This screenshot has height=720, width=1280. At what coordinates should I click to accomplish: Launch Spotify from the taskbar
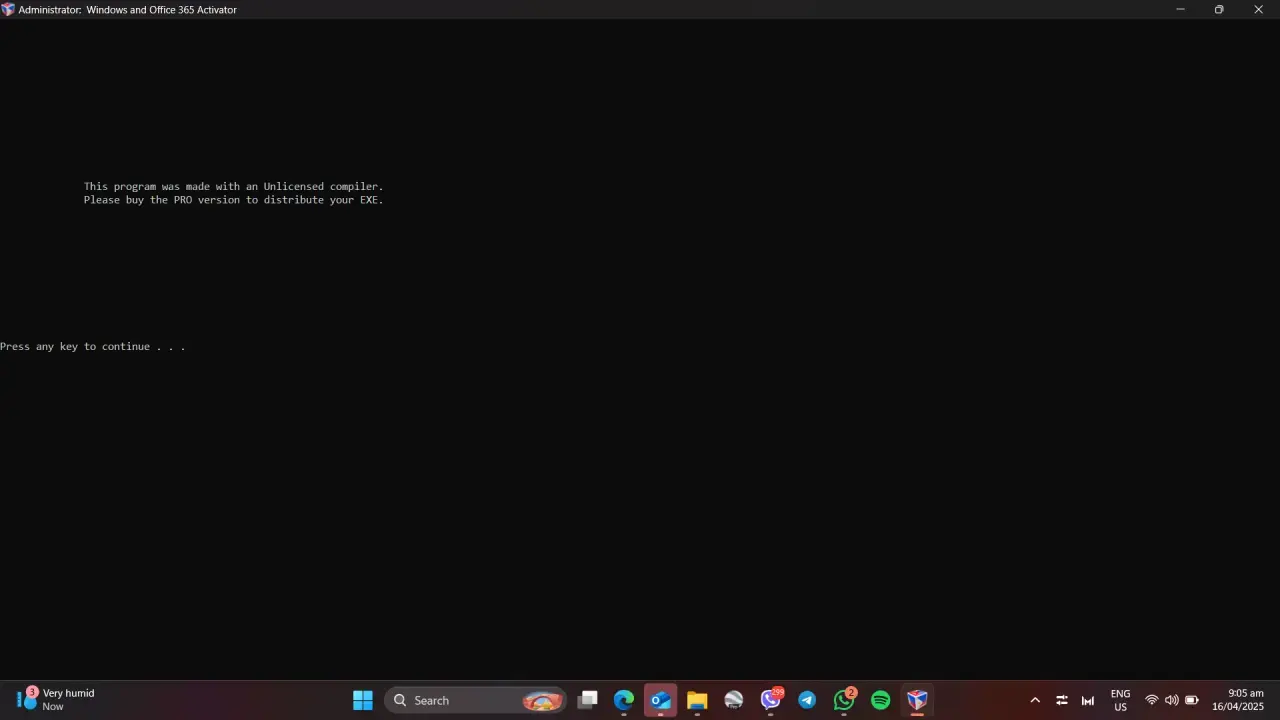tap(881, 700)
